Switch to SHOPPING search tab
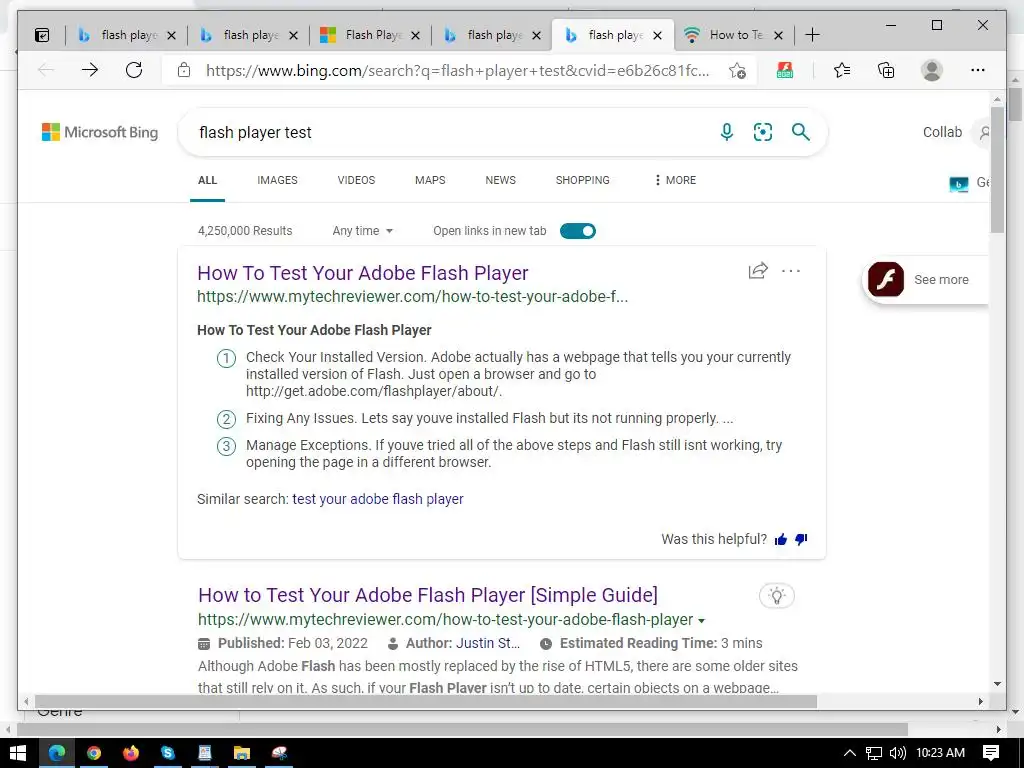 [x=583, y=180]
